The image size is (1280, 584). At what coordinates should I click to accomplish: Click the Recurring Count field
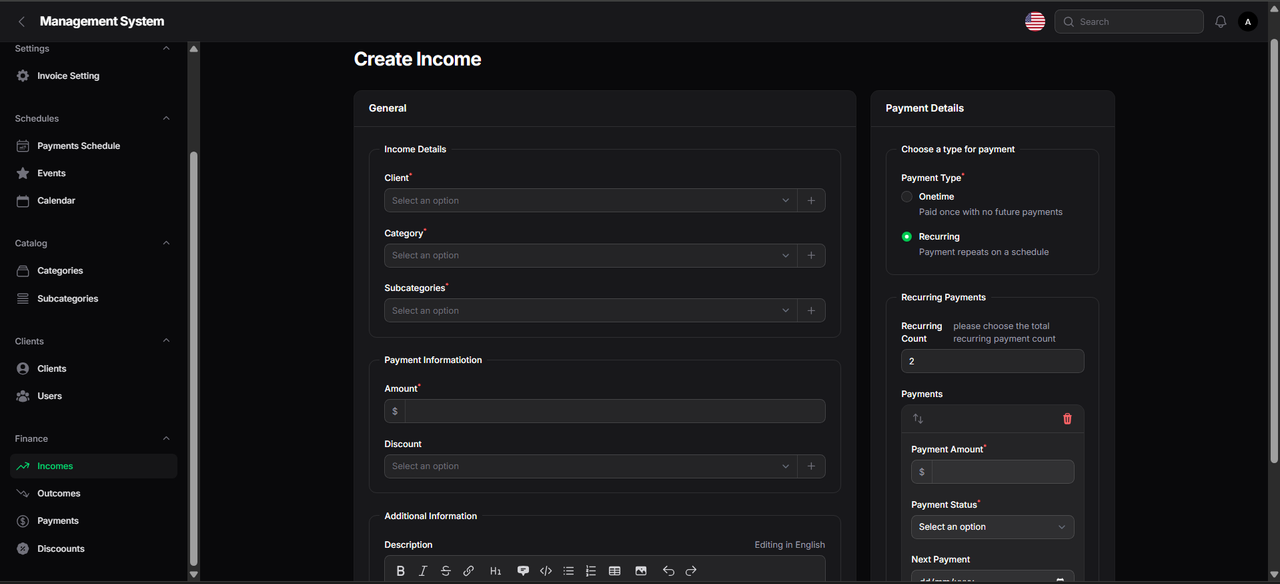click(992, 361)
